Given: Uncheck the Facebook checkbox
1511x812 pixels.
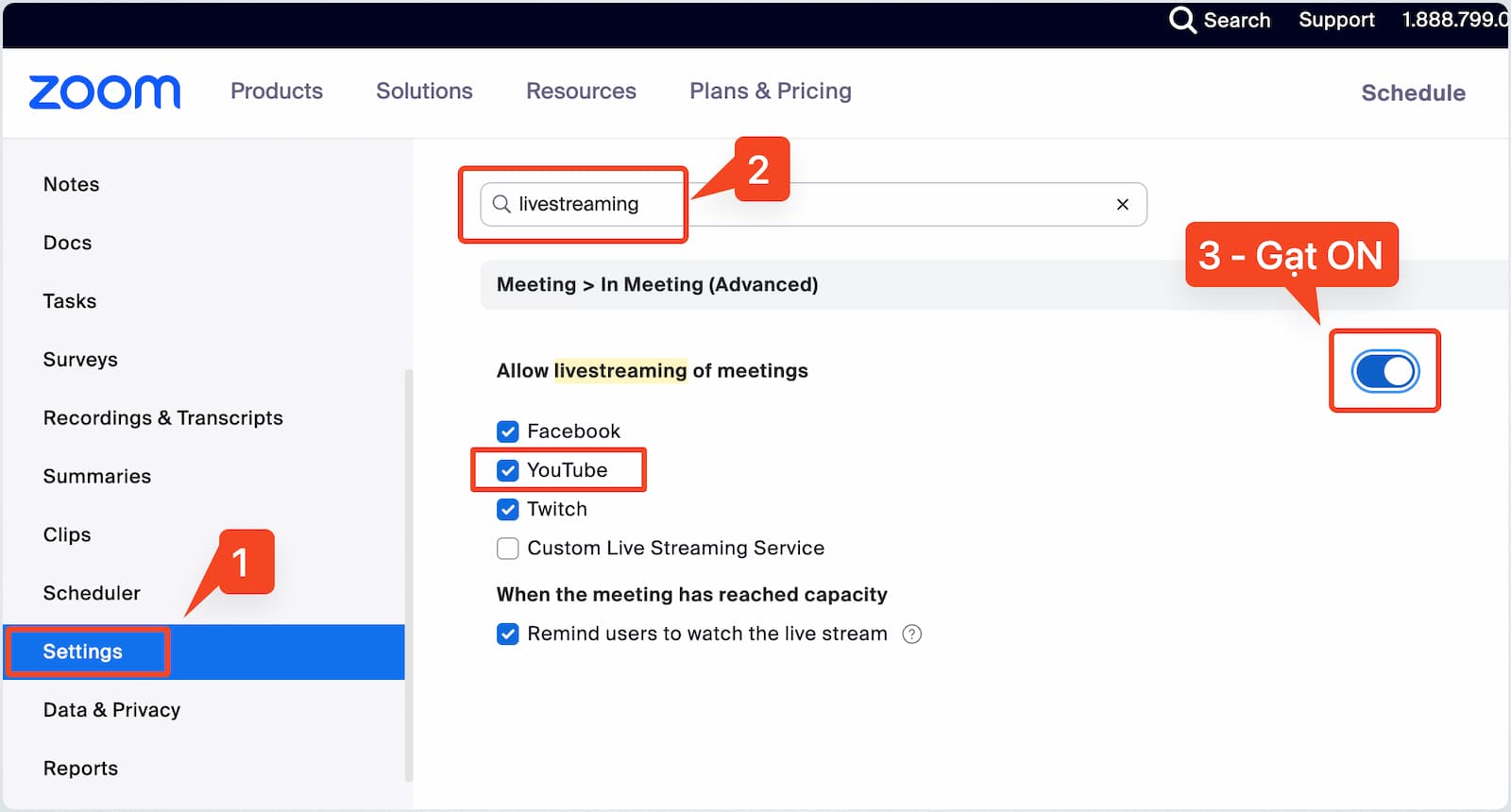Looking at the screenshot, I should click(x=508, y=431).
